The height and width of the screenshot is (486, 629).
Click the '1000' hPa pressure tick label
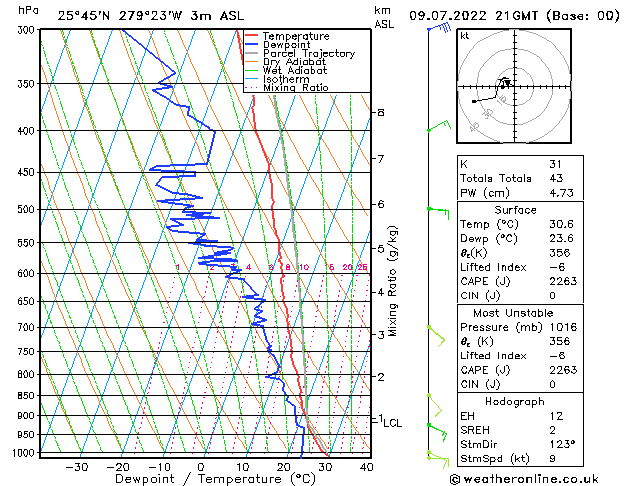point(26,453)
